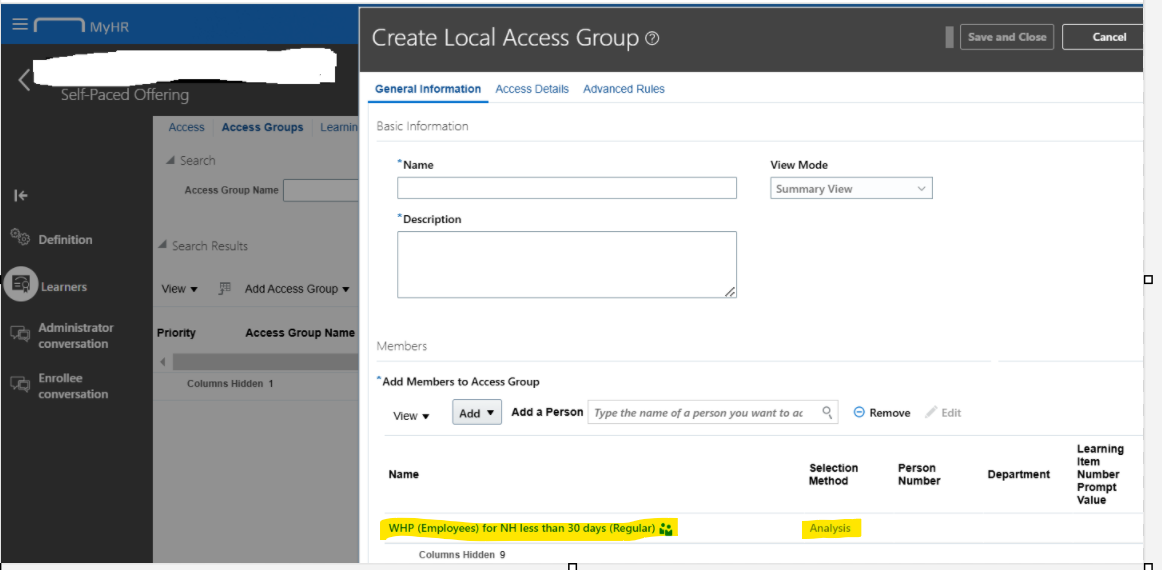Image resolution: width=1162 pixels, height=570 pixels.
Task: Click the Administrator conversation label
Action: [x=76, y=335]
